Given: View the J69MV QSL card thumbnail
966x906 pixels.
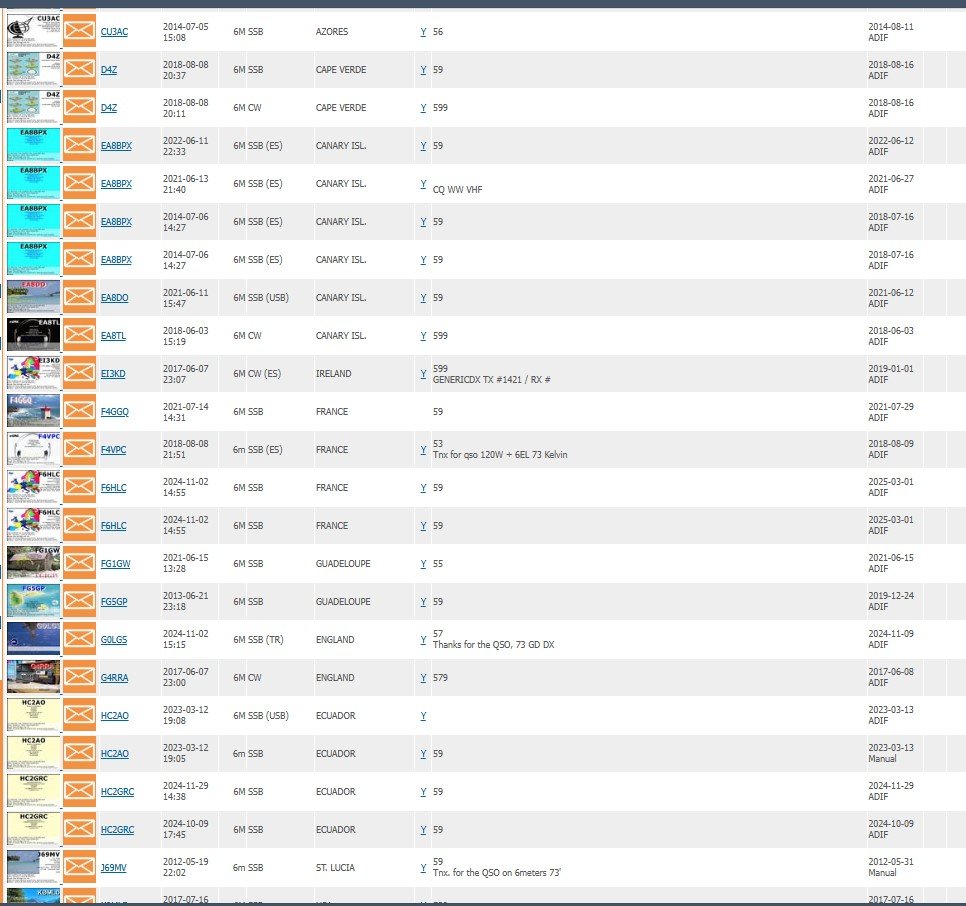Looking at the screenshot, I should pyautogui.click(x=33, y=868).
